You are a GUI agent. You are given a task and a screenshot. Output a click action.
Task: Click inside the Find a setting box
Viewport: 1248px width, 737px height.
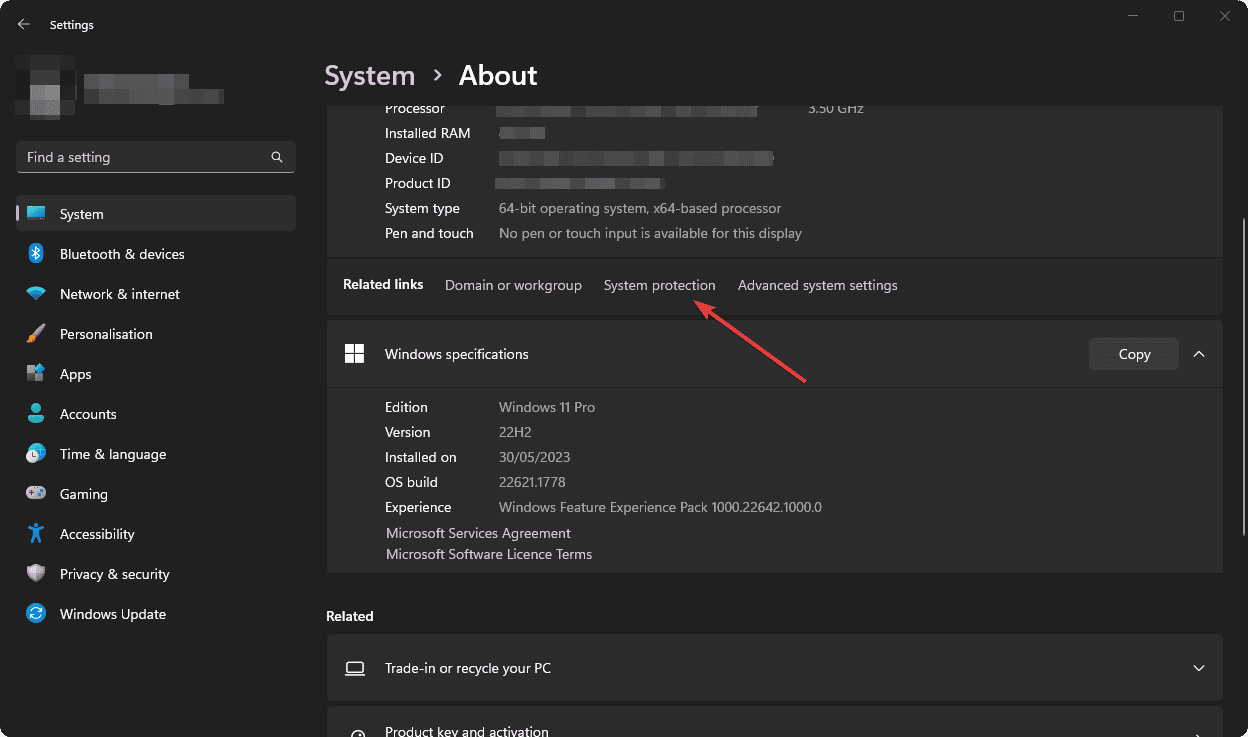[x=140, y=157]
